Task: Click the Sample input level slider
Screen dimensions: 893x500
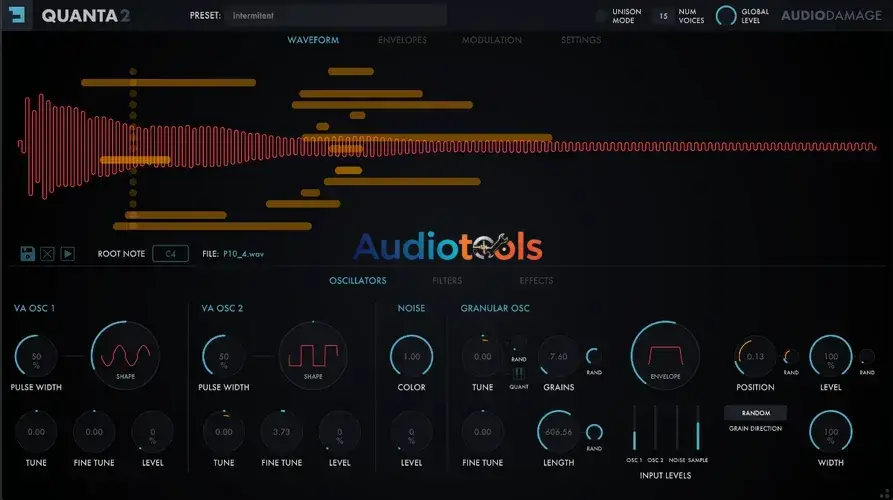Action: point(697,428)
